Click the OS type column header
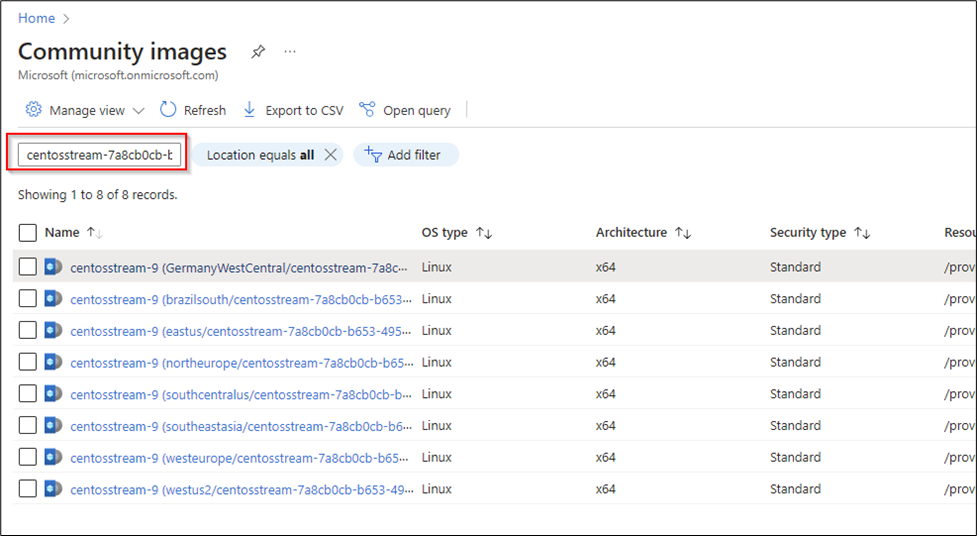 pos(444,232)
